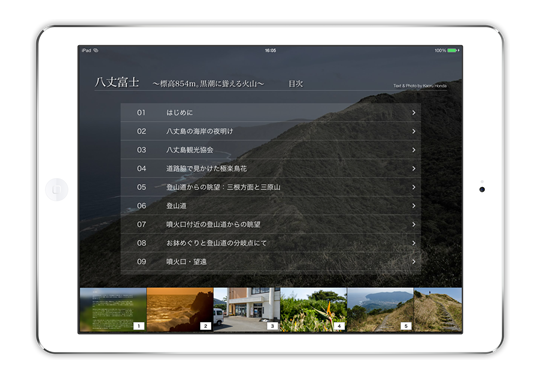Image resolution: width=536 pixels, height=381 pixels.
Task: Select chapter 03 八丈島観光協会
Action: pos(270,150)
